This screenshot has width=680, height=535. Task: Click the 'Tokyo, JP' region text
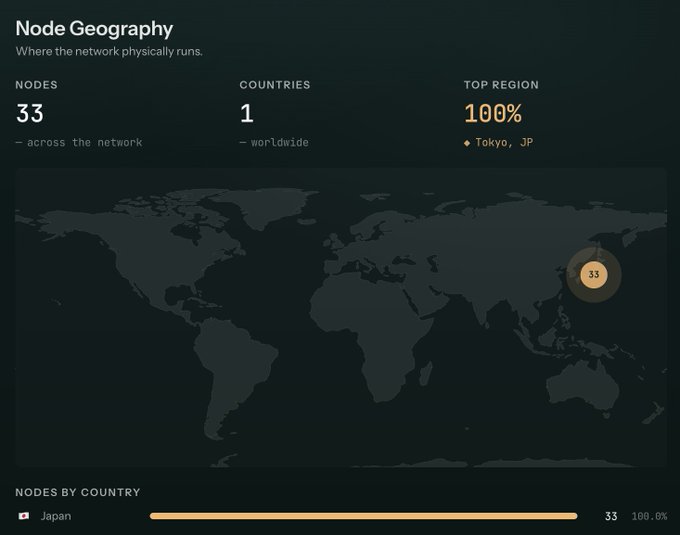pos(504,143)
